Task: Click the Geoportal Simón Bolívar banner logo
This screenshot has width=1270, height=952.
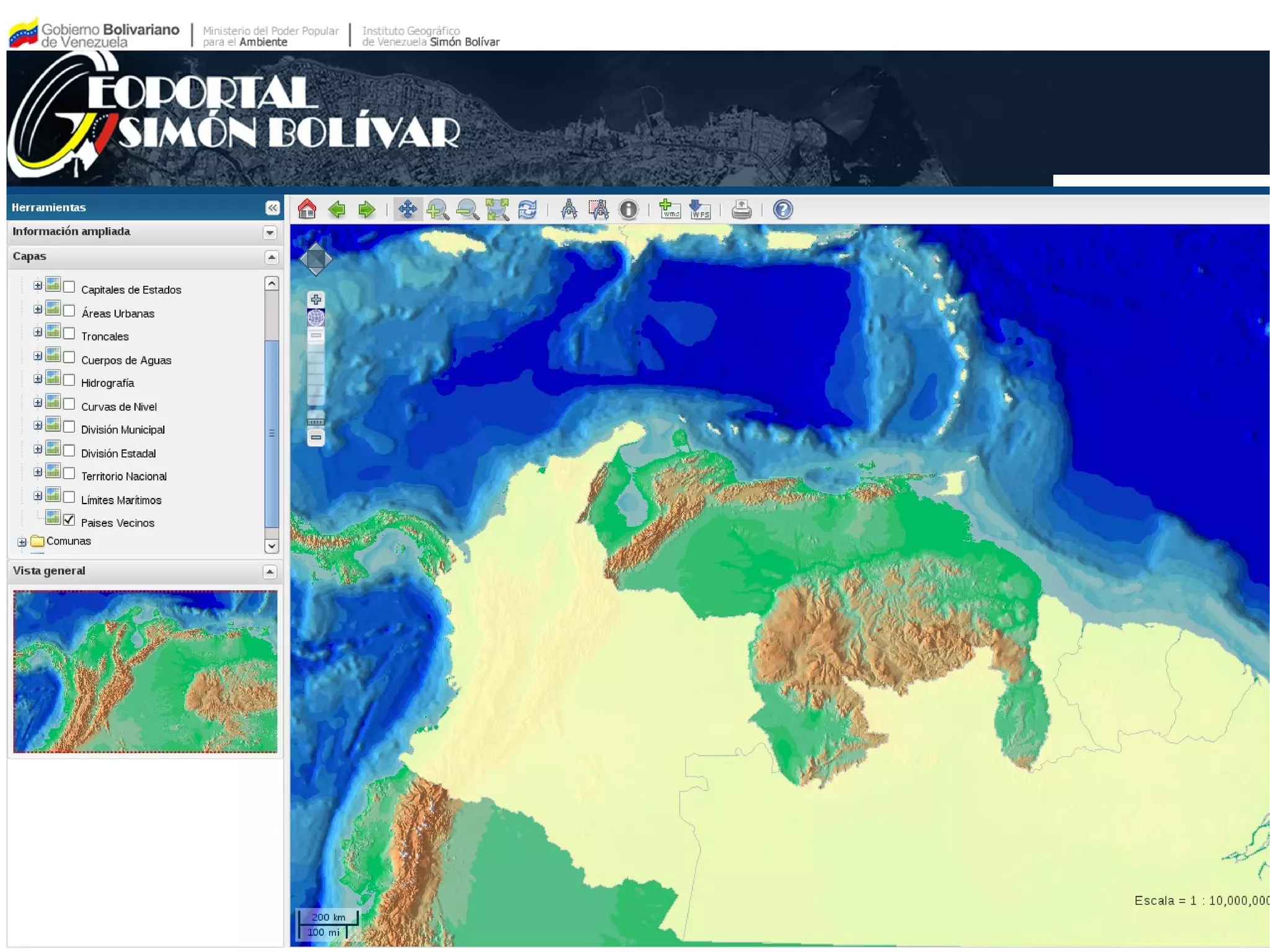Action: click(234, 116)
